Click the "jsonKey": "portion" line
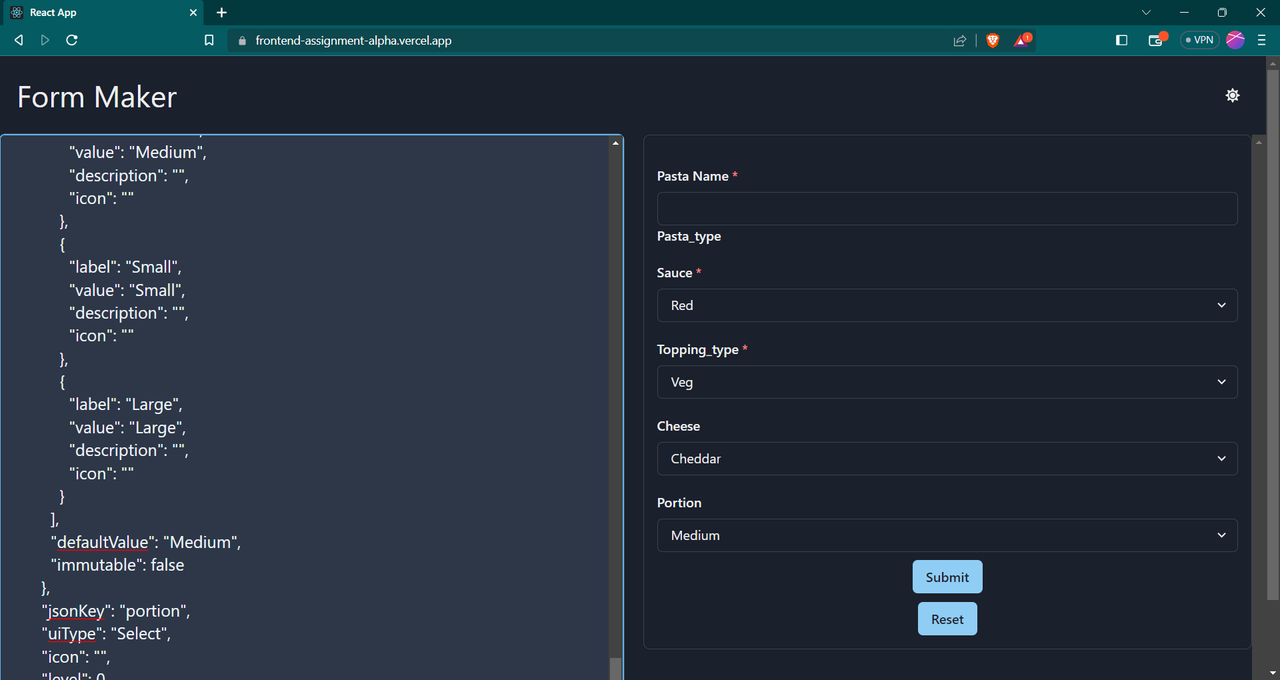This screenshot has width=1280, height=680. [x=115, y=610]
